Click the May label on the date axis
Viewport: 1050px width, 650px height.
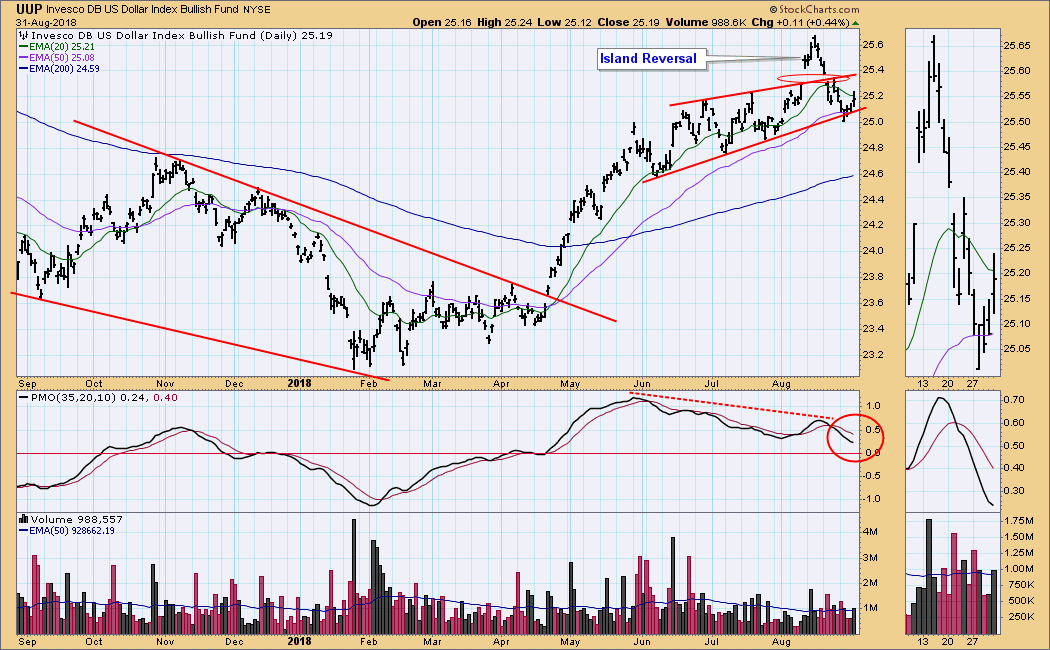pos(570,381)
